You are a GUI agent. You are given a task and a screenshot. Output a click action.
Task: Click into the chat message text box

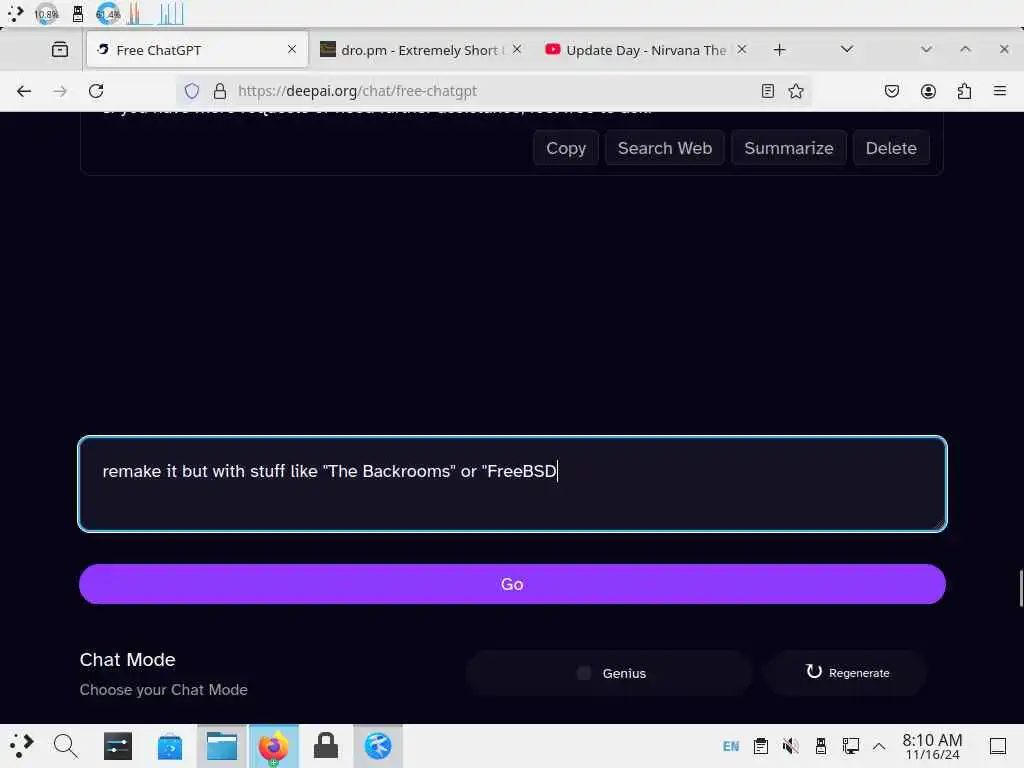[x=512, y=484]
